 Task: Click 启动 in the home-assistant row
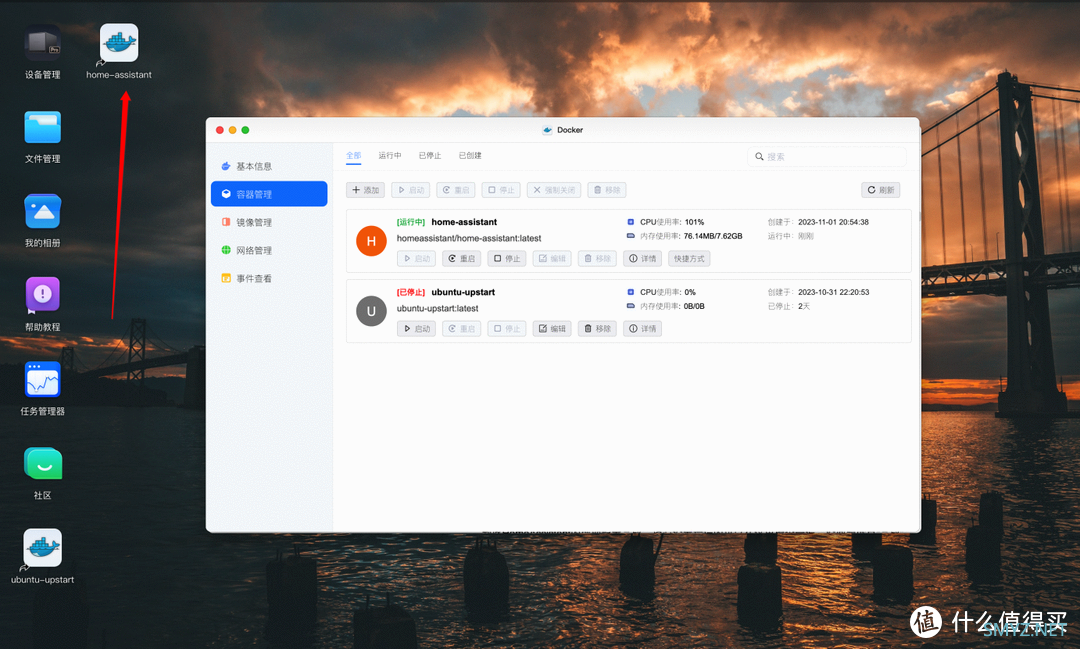(417, 258)
